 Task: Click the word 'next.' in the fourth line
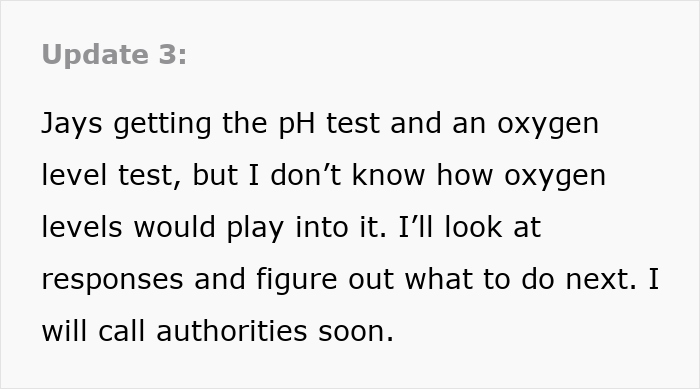click(601, 280)
